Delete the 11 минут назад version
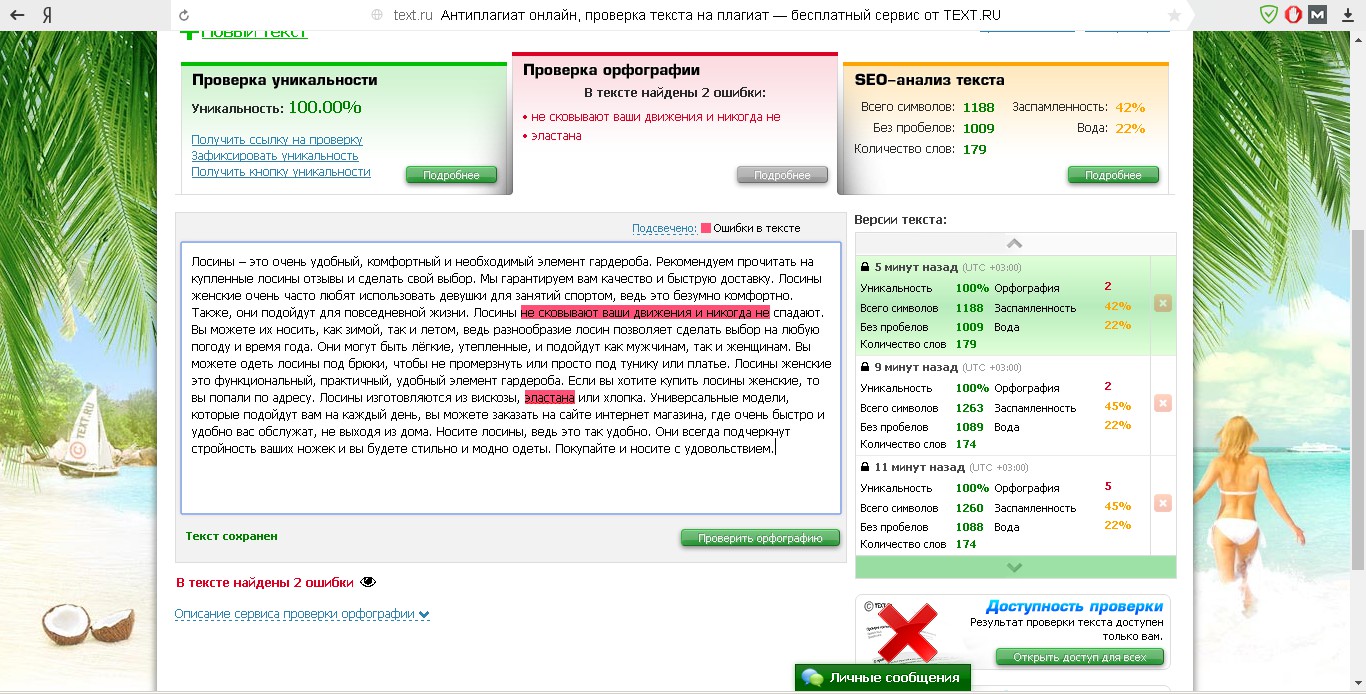The height and width of the screenshot is (694, 1366). tap(1162, 503)
